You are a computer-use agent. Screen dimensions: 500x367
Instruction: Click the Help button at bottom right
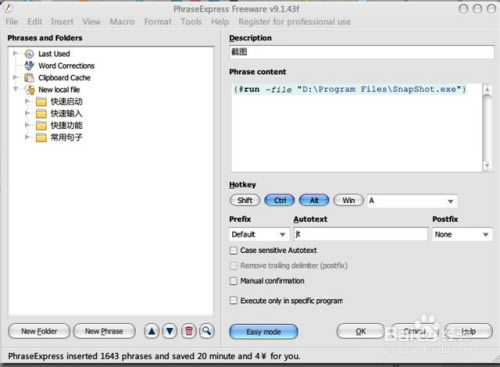tap(468, 331)
